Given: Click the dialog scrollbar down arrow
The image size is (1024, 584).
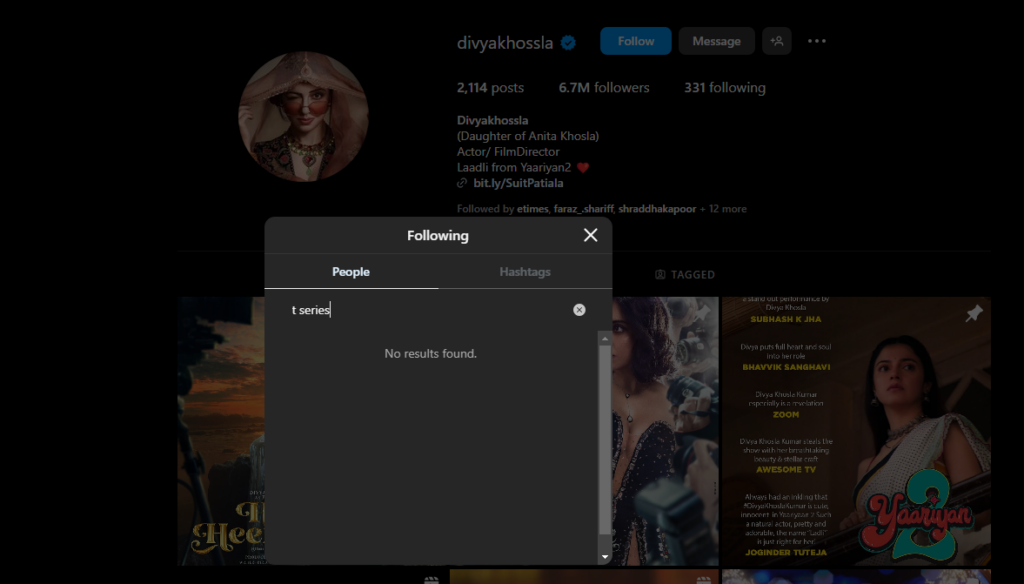Looking at the screenshot, I should pos(604,556).
